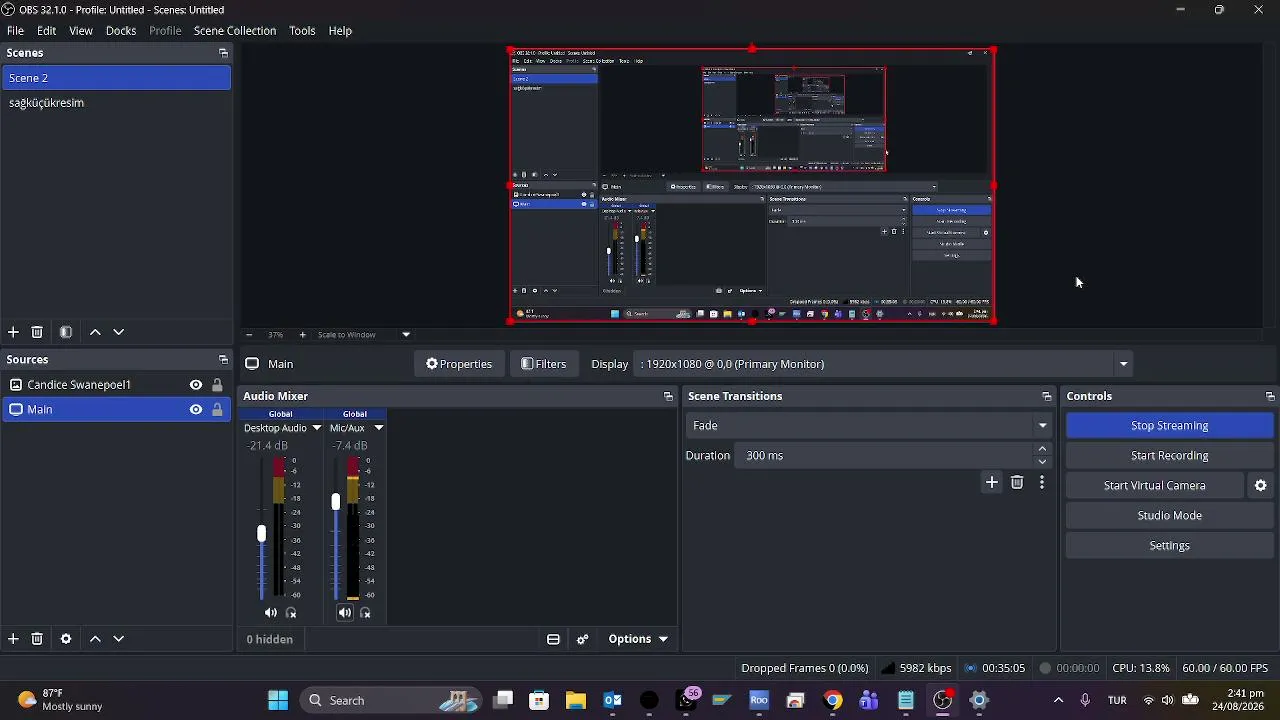Remove the selected scene with trash icon
Viewport: 1280px width, 720px height.
coord(37,332)
